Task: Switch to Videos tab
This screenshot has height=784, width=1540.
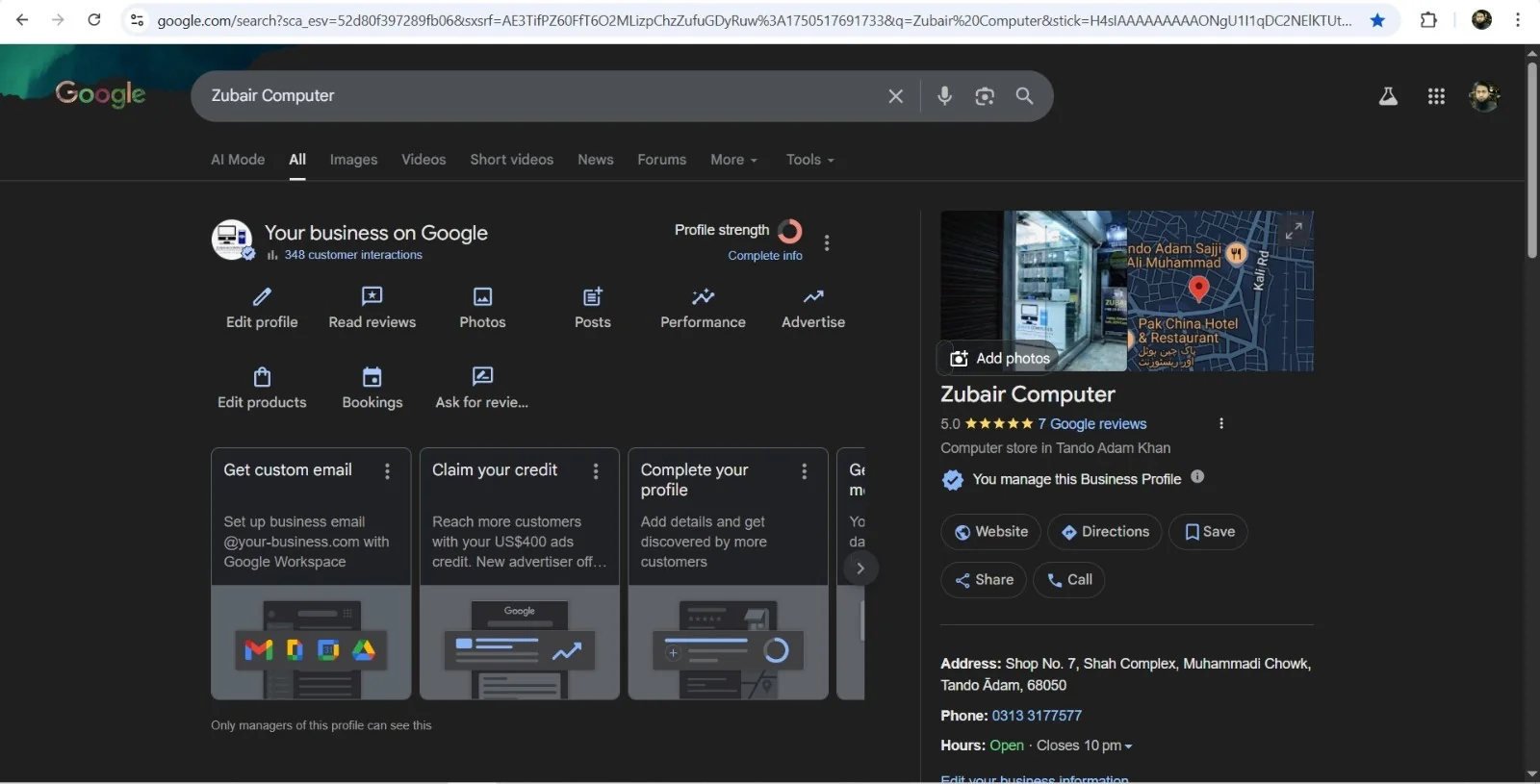Action: coord(423,160)
